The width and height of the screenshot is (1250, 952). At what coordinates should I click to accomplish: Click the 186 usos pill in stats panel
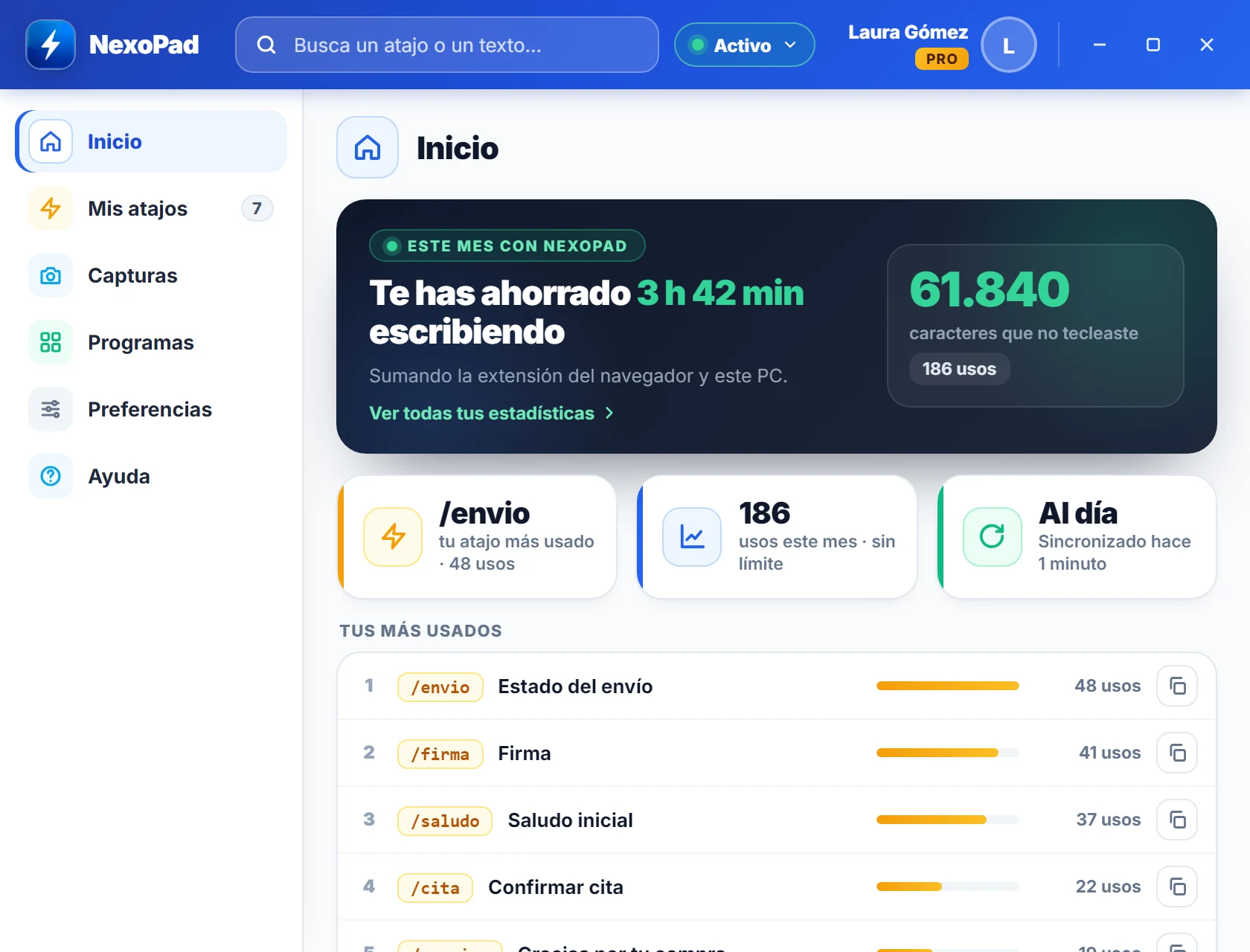tap(959, 369)
